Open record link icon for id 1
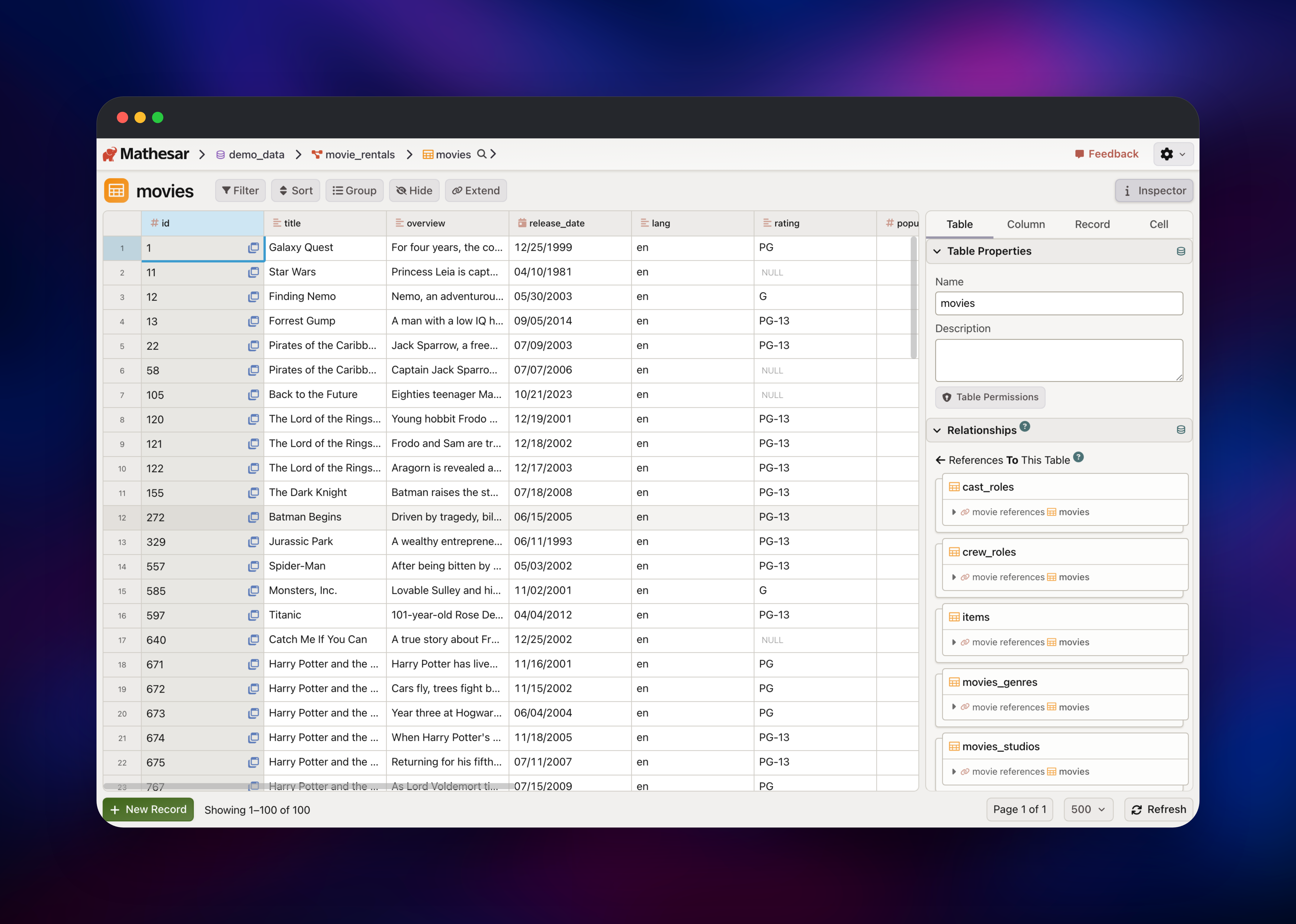1296x924 pixels. [253, 248]
